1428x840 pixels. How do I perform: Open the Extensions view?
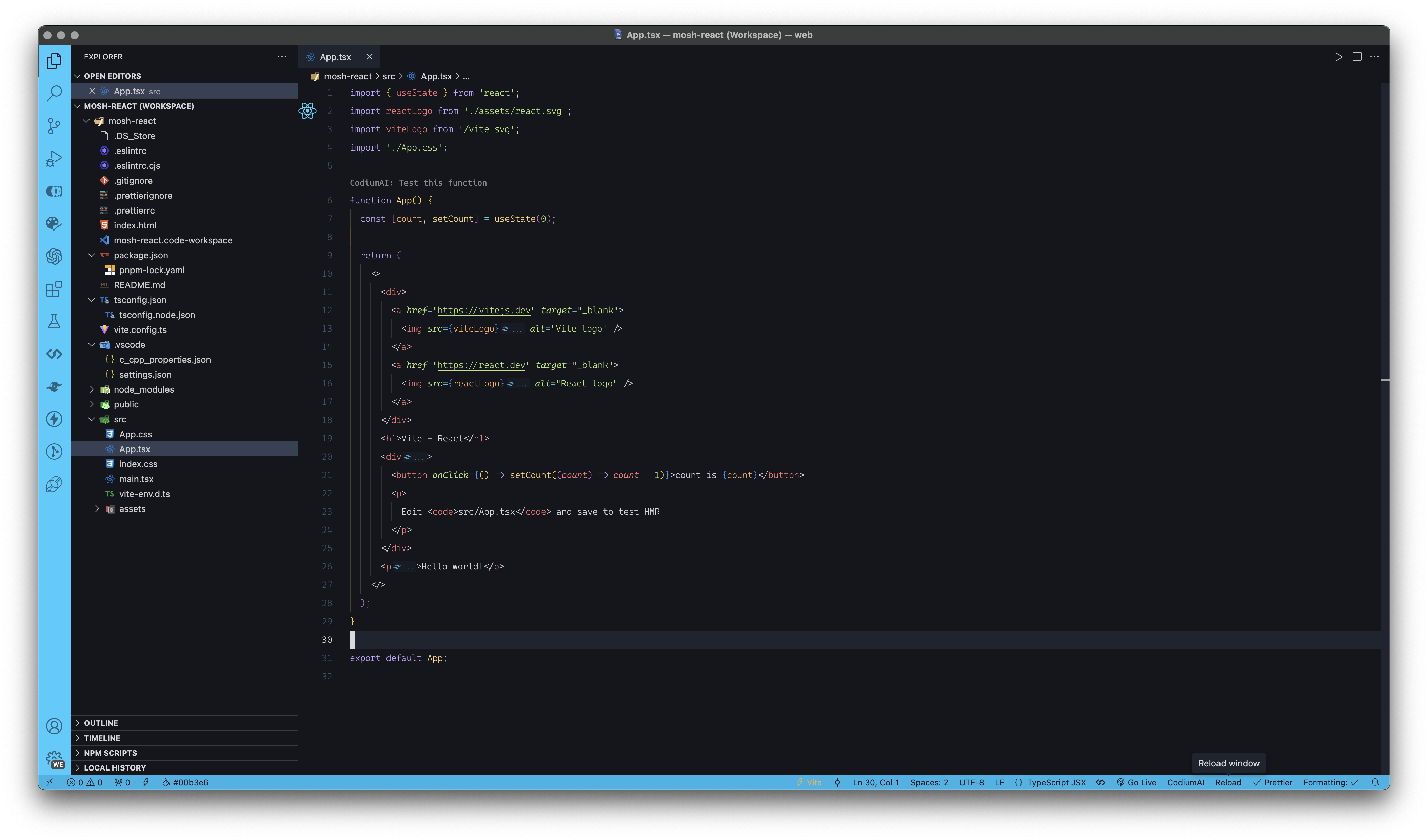[54, 289]
